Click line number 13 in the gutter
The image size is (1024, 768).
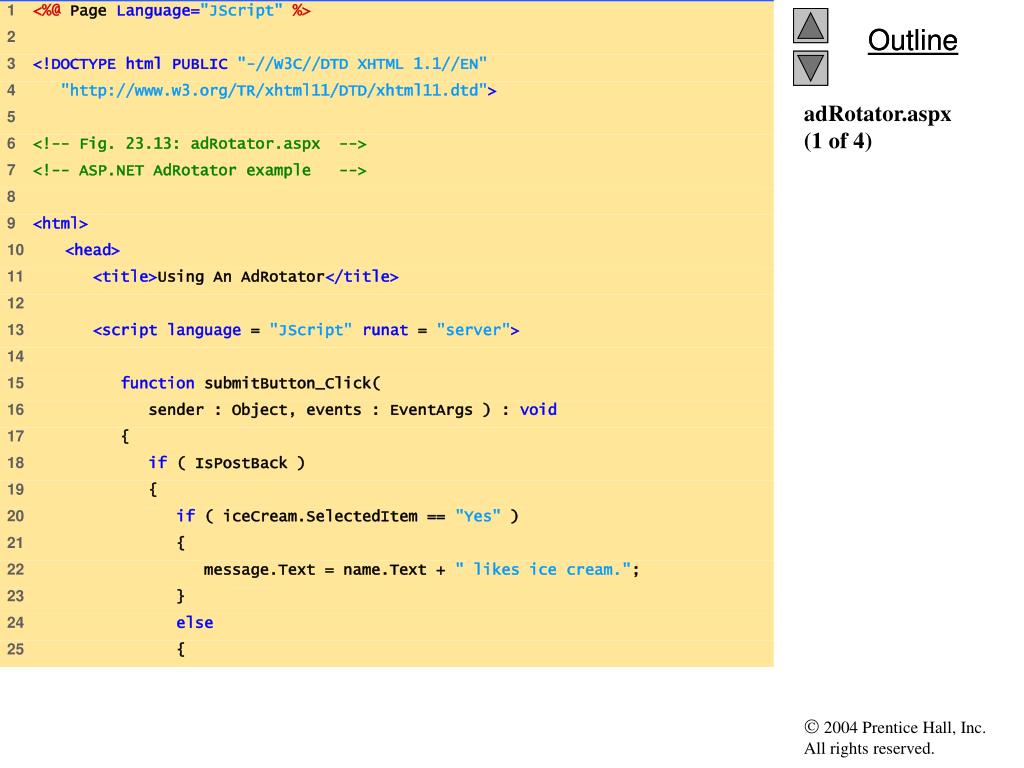coord(15,330)
